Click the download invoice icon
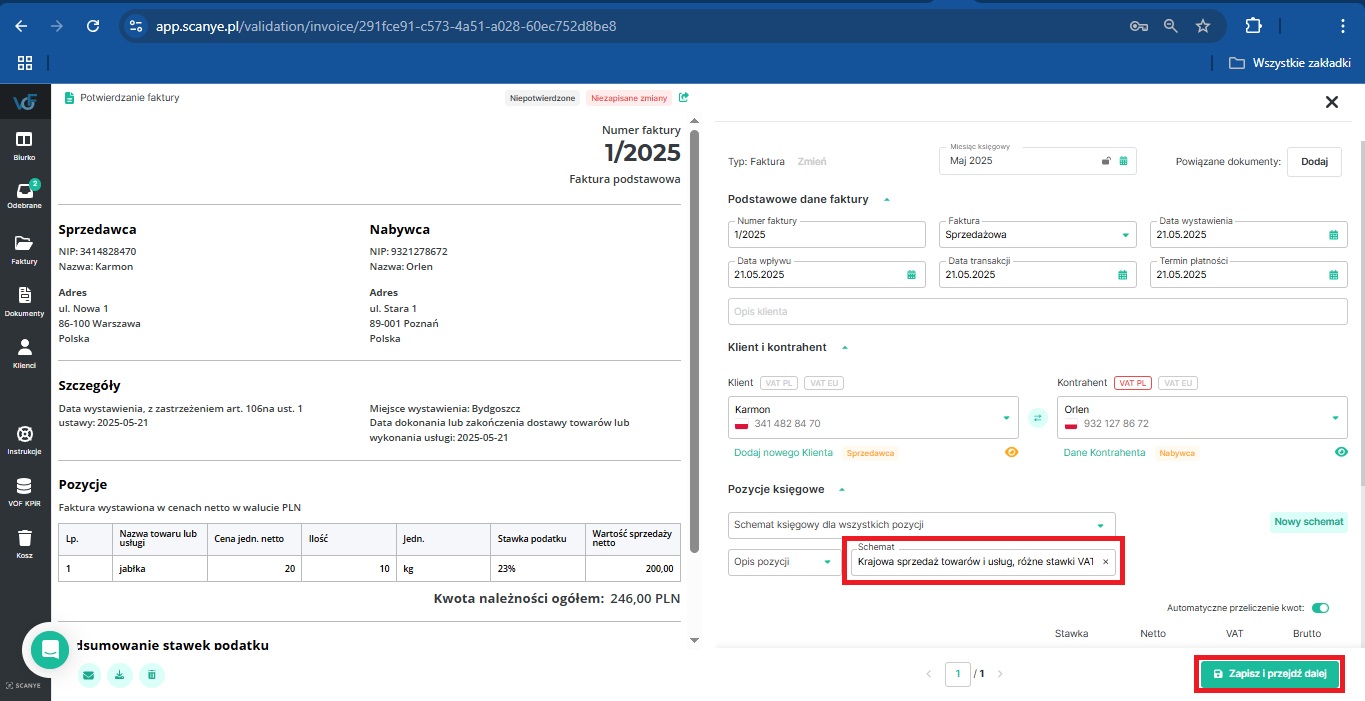Viewport: 1365px width, 701px height. [x=120, y=675]
